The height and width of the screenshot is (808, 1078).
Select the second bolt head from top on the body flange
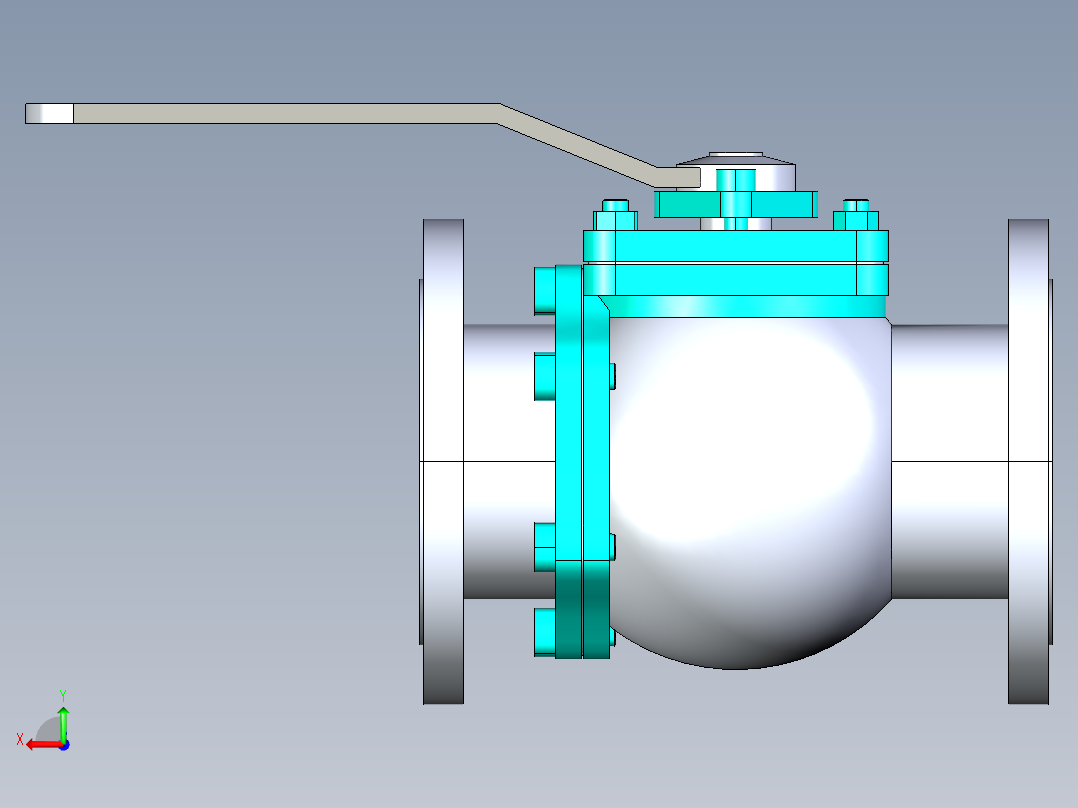(x=544, y=376)
